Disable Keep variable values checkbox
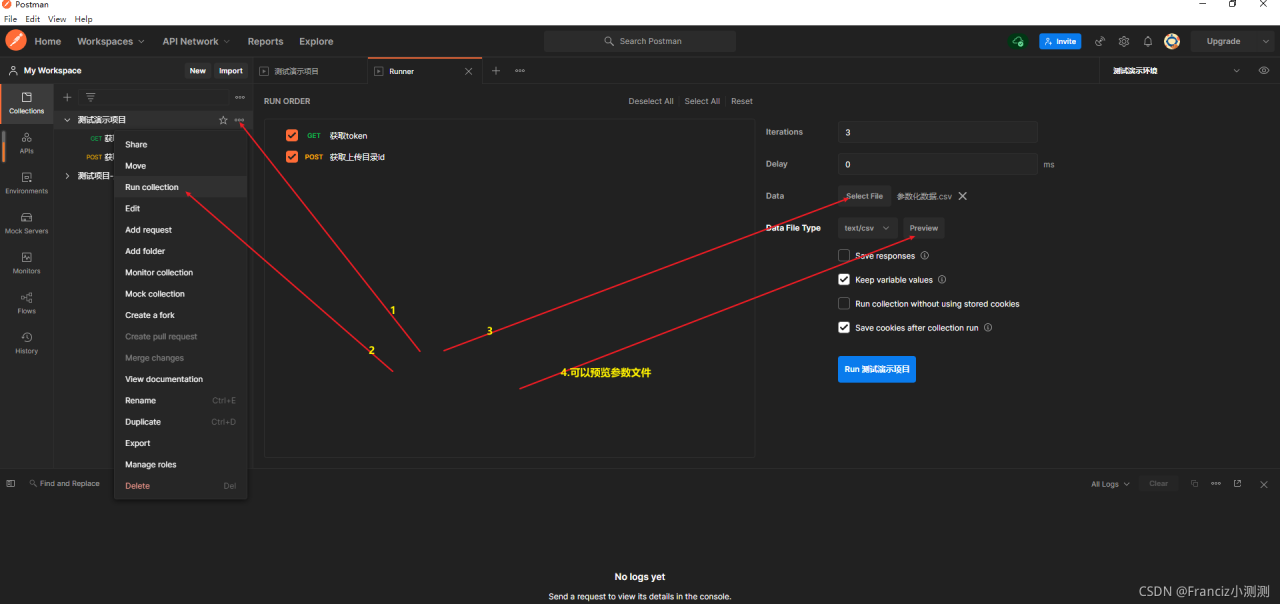This screenshot has width=1280, height=604. (x=844, y=280)
